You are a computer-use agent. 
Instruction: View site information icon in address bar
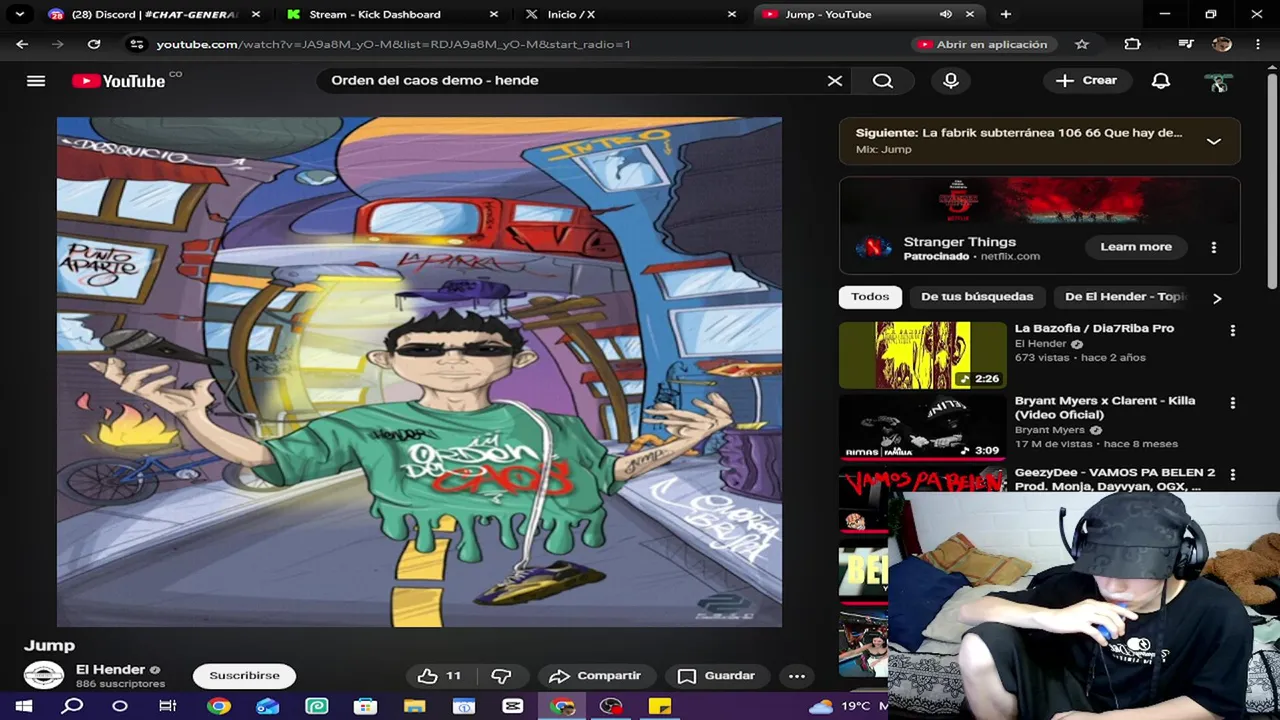[x=137, y=44]
